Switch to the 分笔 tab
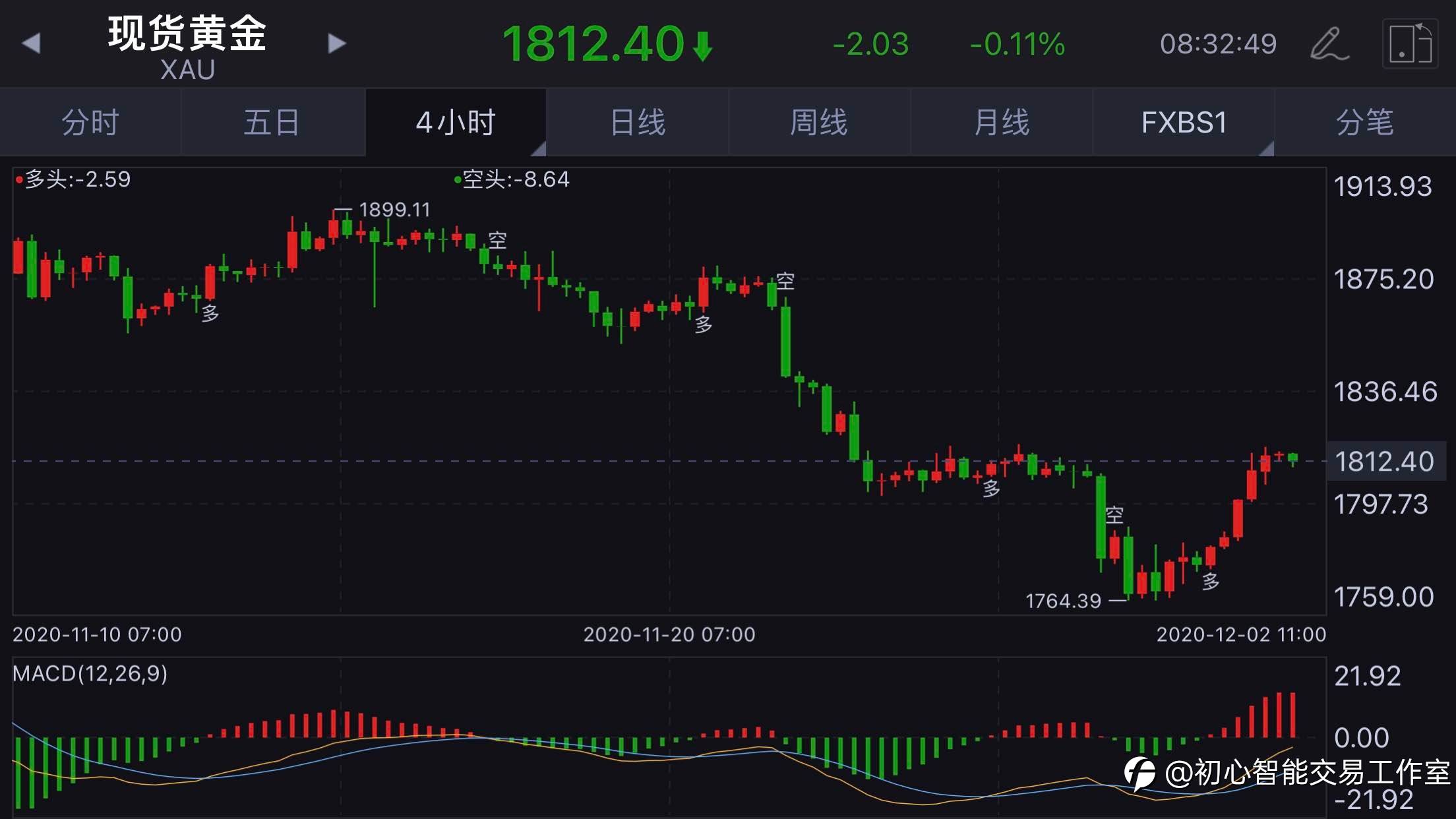 [1365, 123]
